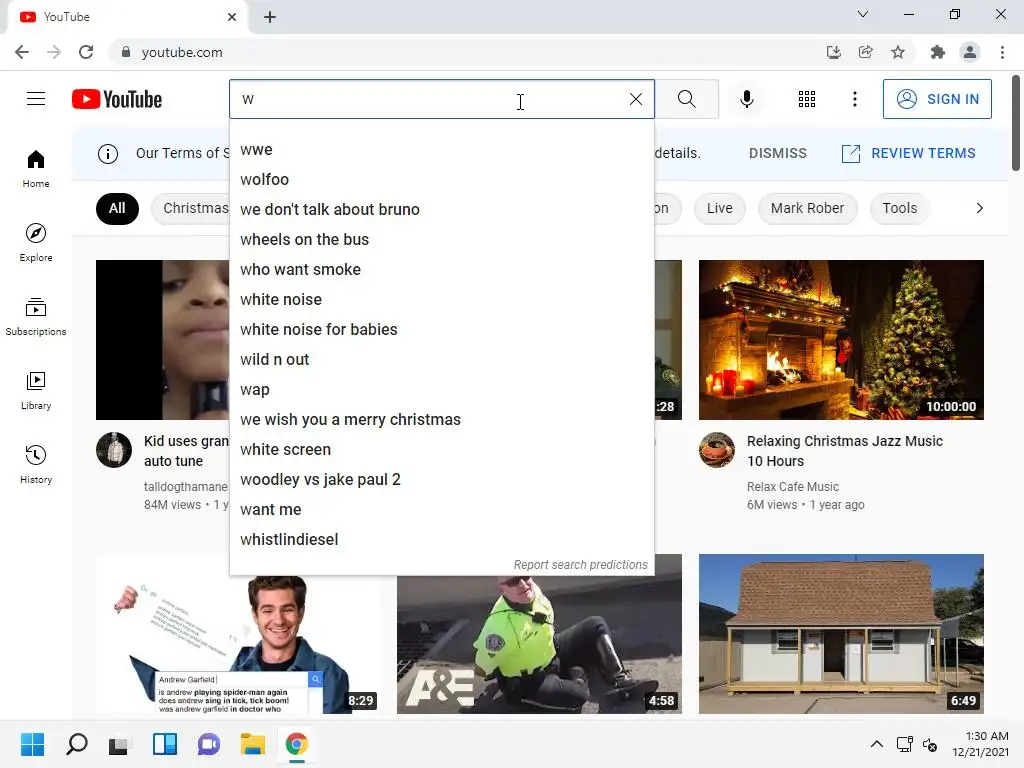Click the install app icon in address bar
The image size is (1024, 768).
(x=833, y=52)
